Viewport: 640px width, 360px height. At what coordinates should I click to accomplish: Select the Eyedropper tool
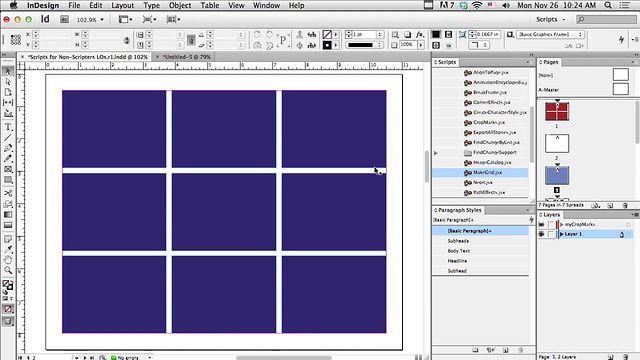click(8, 249)
